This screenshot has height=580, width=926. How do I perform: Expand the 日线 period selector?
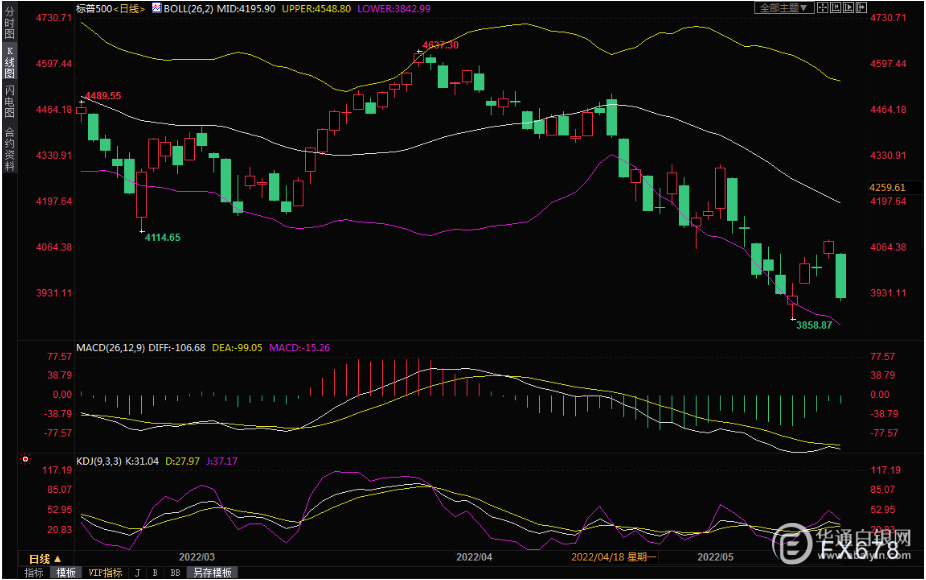(x=45, y=558)
